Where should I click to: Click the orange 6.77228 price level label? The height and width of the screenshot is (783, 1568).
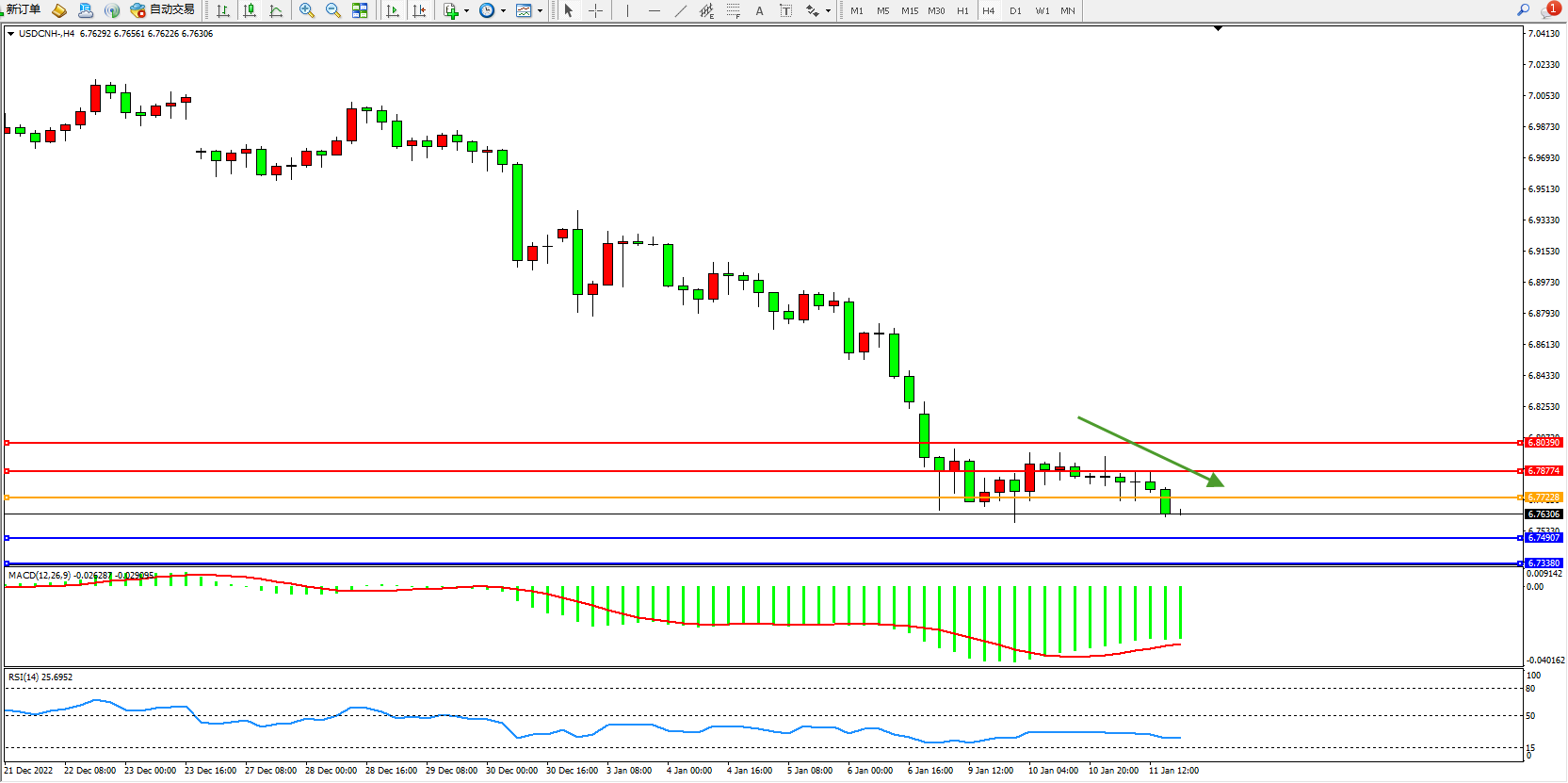tap(1544, 498)
